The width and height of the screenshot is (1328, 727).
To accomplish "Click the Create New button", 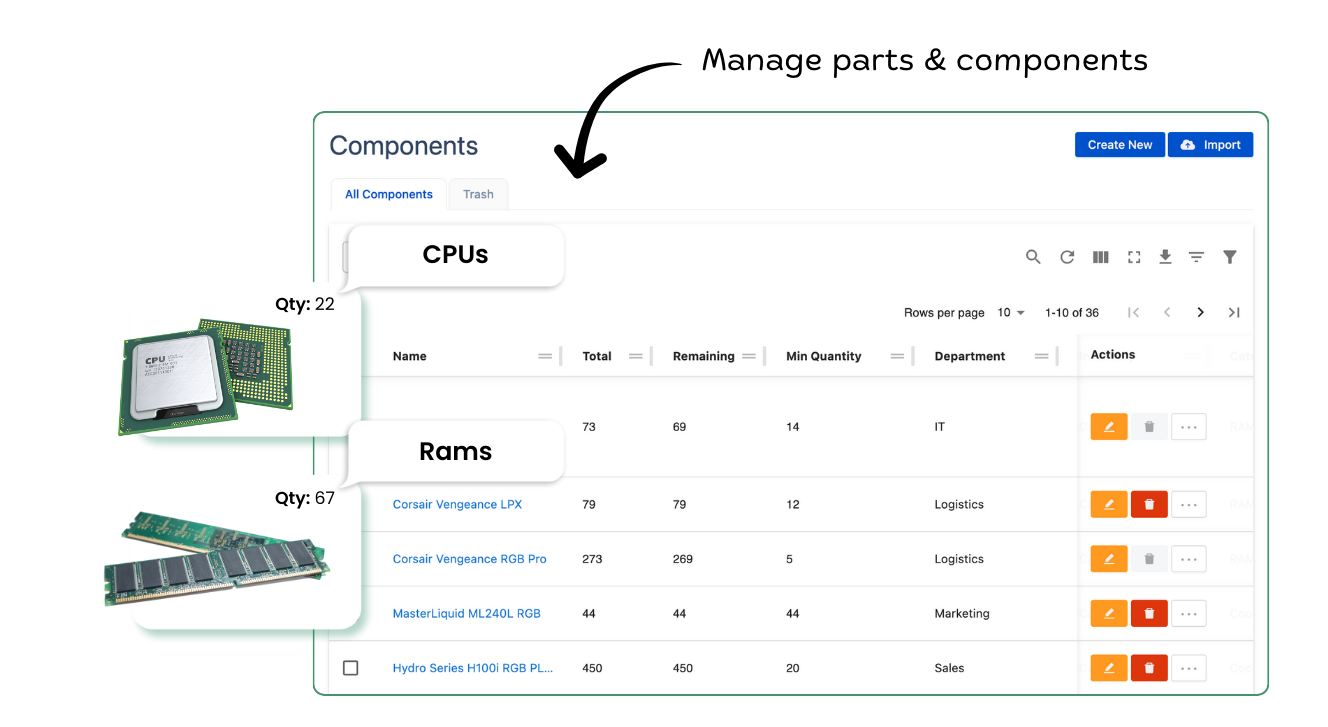I will [1120, 145].
